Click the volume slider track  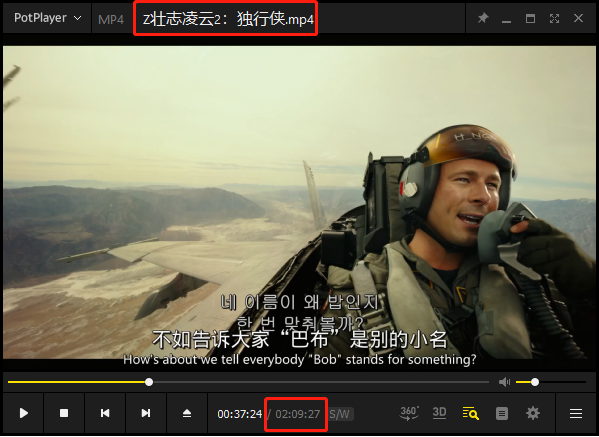[x=550, y=382]
